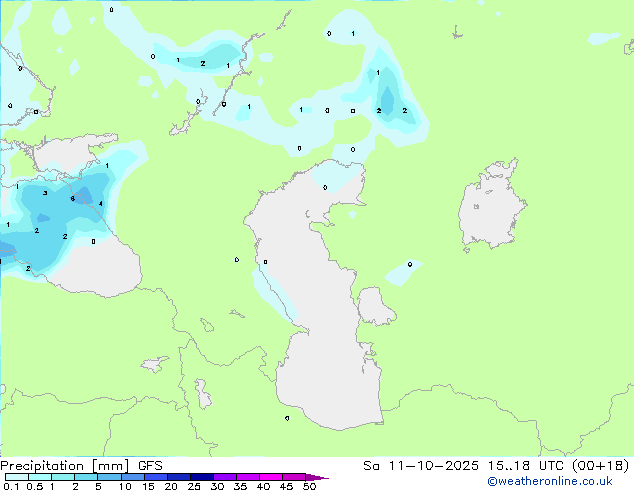The width and height of the screenshot is (634, 490).
Task: Click the 'Sa 11-10-2025' date text
Action: click(421, 466)
